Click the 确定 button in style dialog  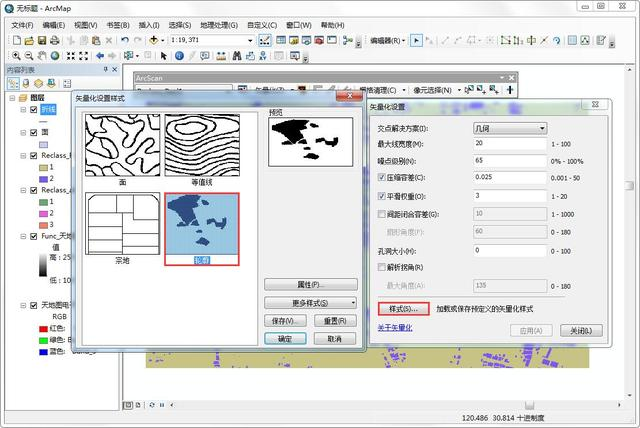(285, 339)
